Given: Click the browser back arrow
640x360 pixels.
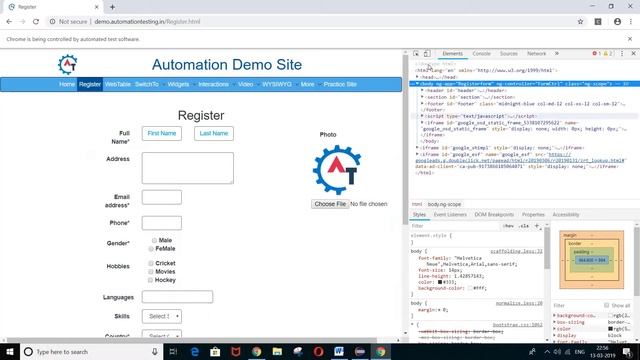Looking at the screenshot, I should (9, 22).
